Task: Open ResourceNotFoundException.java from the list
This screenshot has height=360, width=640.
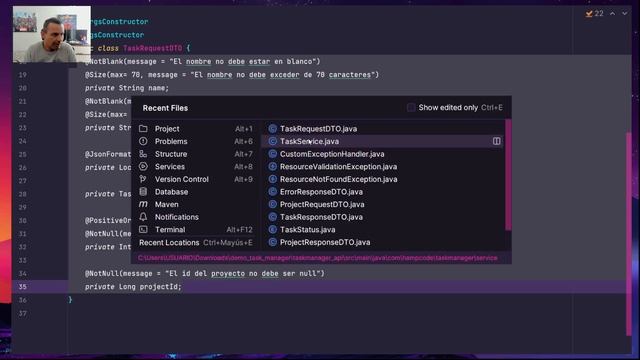Action: point(383,179)
